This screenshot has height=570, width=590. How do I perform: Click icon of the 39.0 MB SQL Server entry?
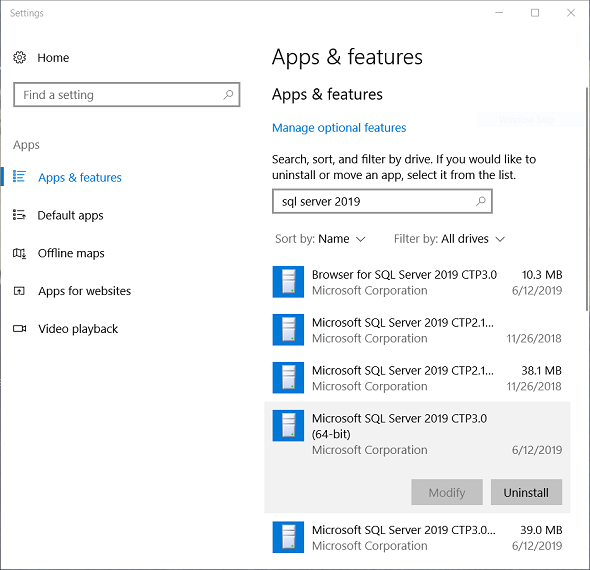click(x=288, y=537)
